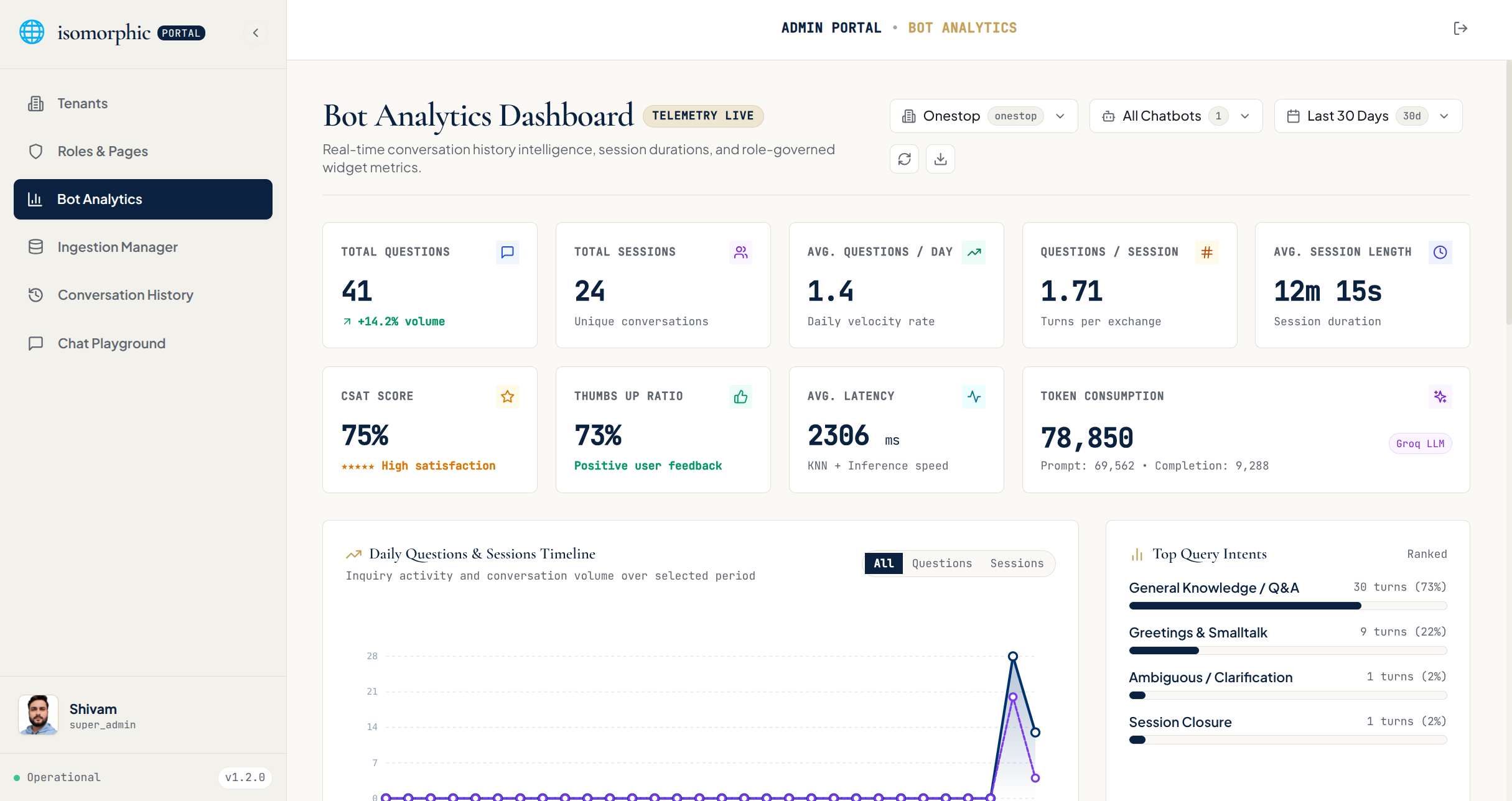The width and height of the screenshot is (1512, 801).
Task: Click the TELEMETRY LIVE badge
Action: 703,116
